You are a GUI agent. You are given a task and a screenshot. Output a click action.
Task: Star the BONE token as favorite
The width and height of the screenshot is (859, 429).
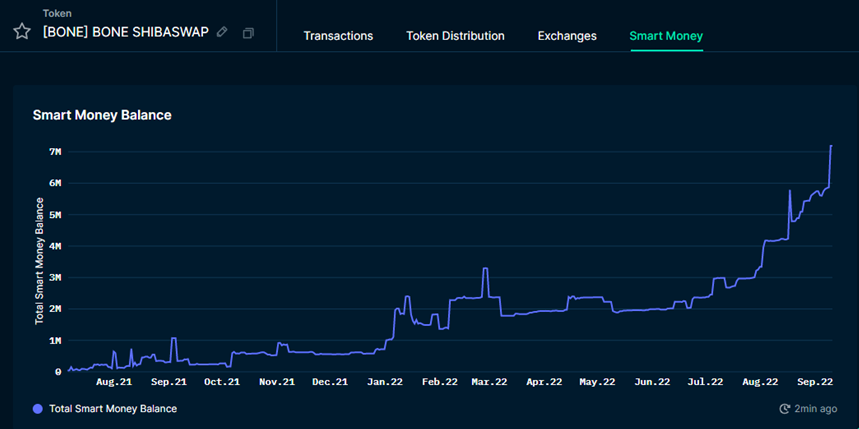[x=22, y=32]
